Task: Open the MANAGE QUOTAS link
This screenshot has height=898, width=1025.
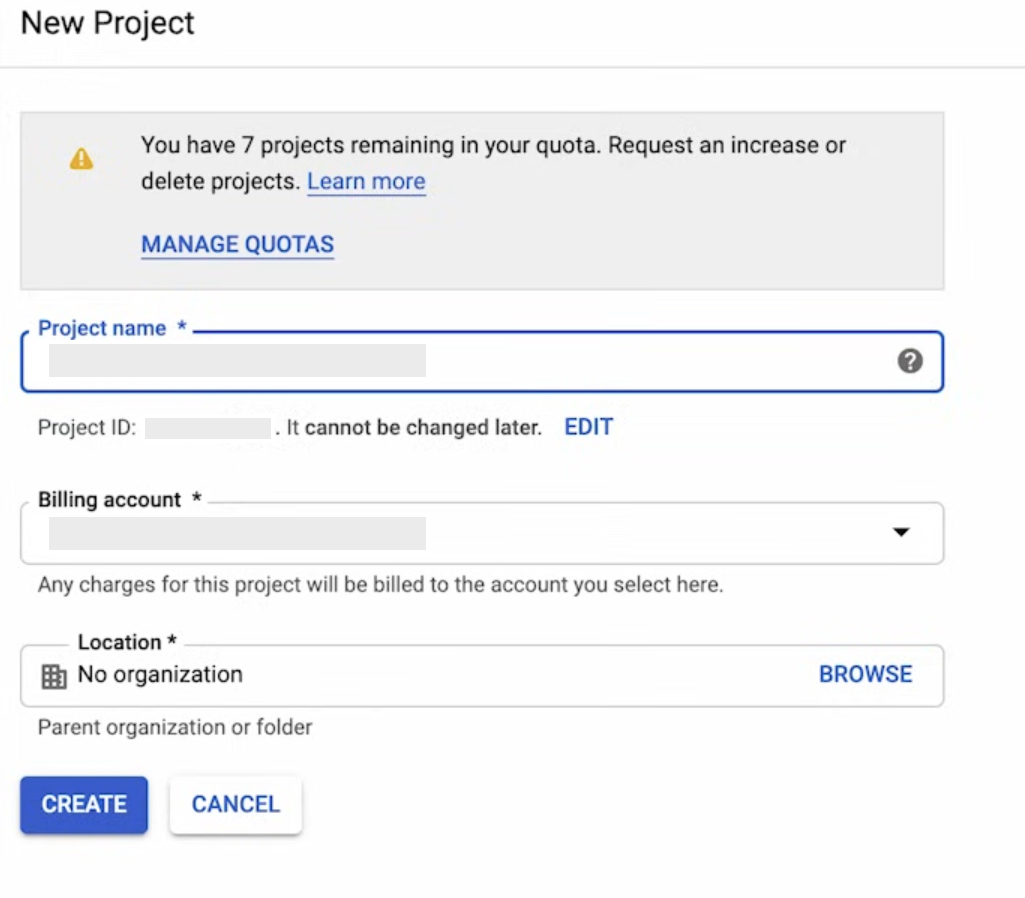Action: 237,245
